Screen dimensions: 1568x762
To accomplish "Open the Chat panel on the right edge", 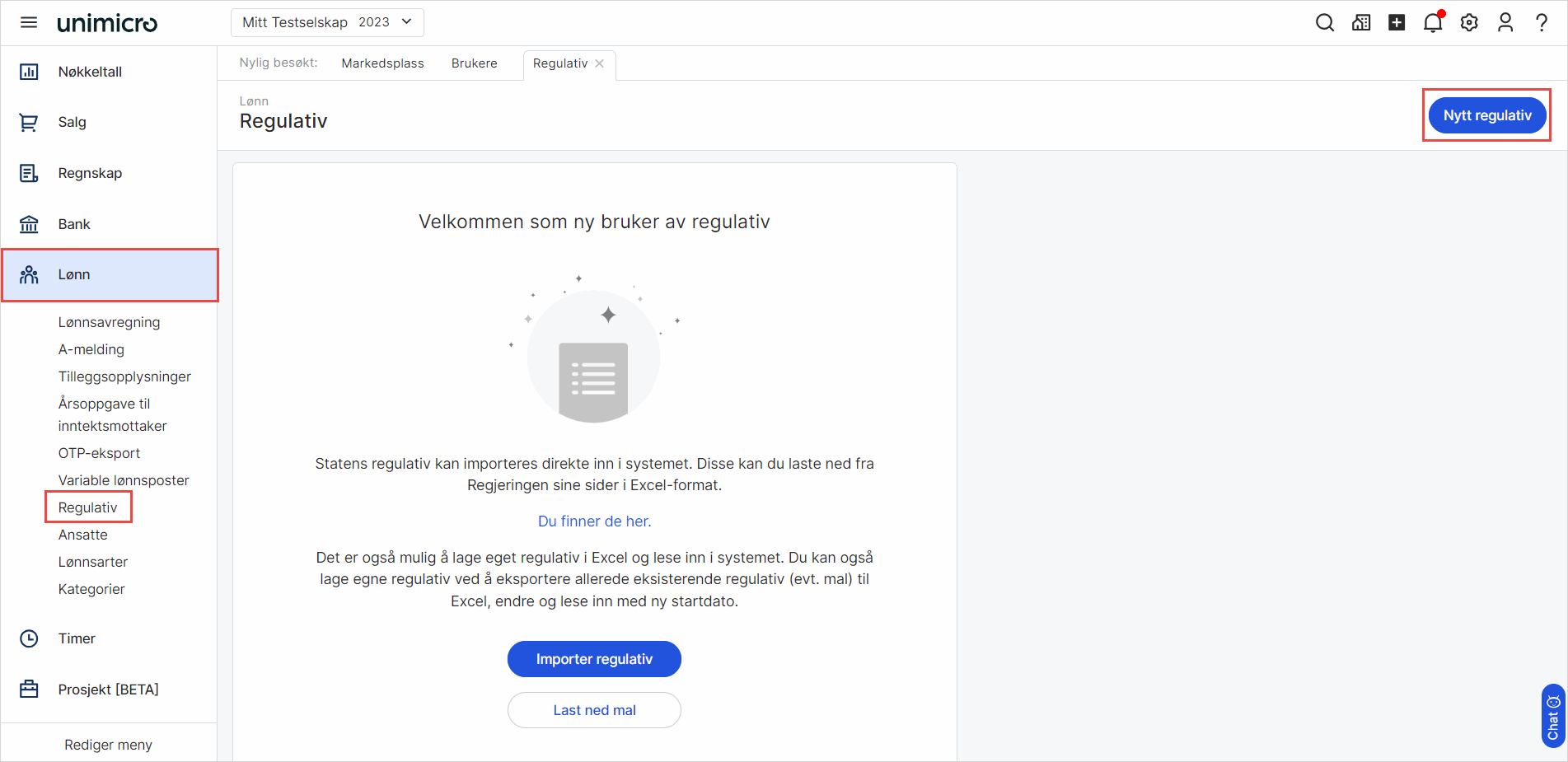I will coord(1552,716).
